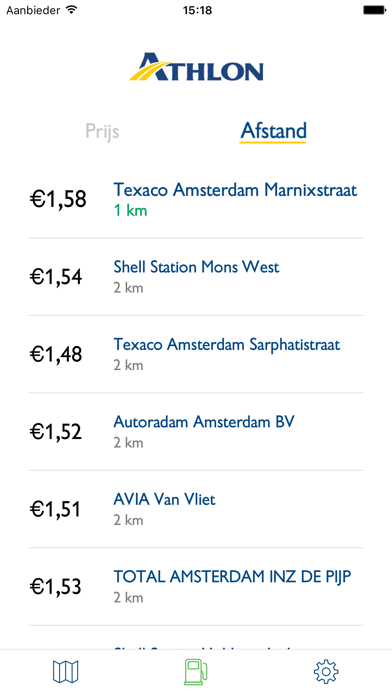Tap the clock showing 15:18
This screenshot has height=696, width=392.
click(196, 10)
